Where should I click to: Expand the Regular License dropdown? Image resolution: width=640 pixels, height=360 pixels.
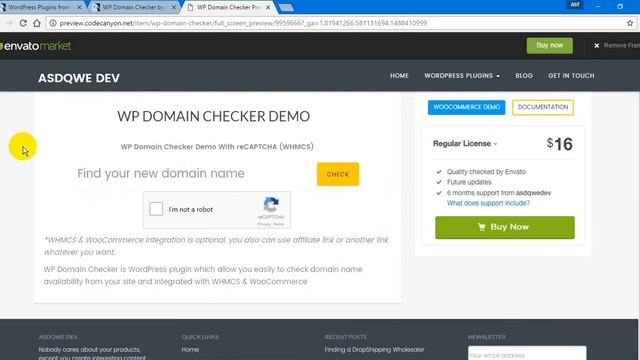[x=465, y=144]
